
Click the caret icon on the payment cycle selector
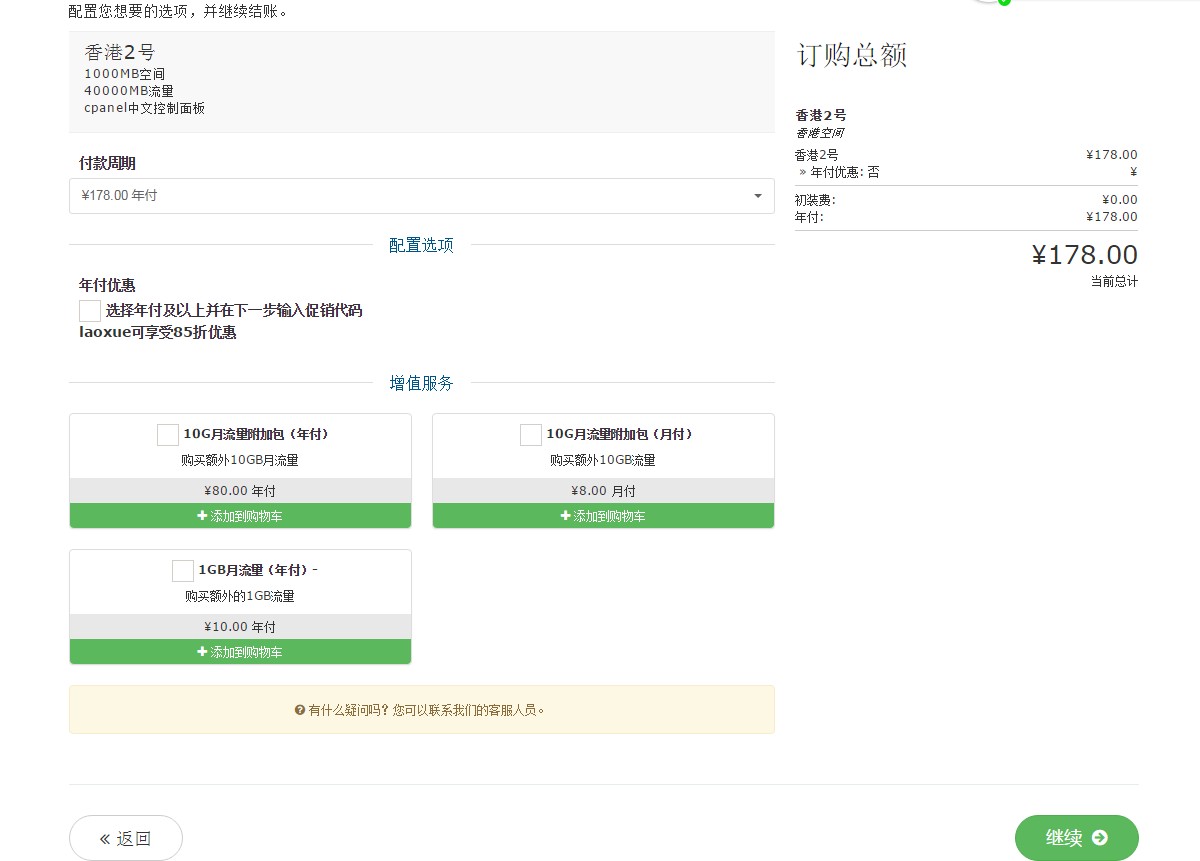click(758, 196)
